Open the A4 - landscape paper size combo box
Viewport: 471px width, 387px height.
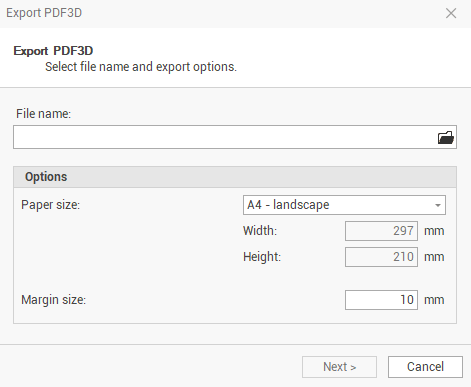[344, 205]
